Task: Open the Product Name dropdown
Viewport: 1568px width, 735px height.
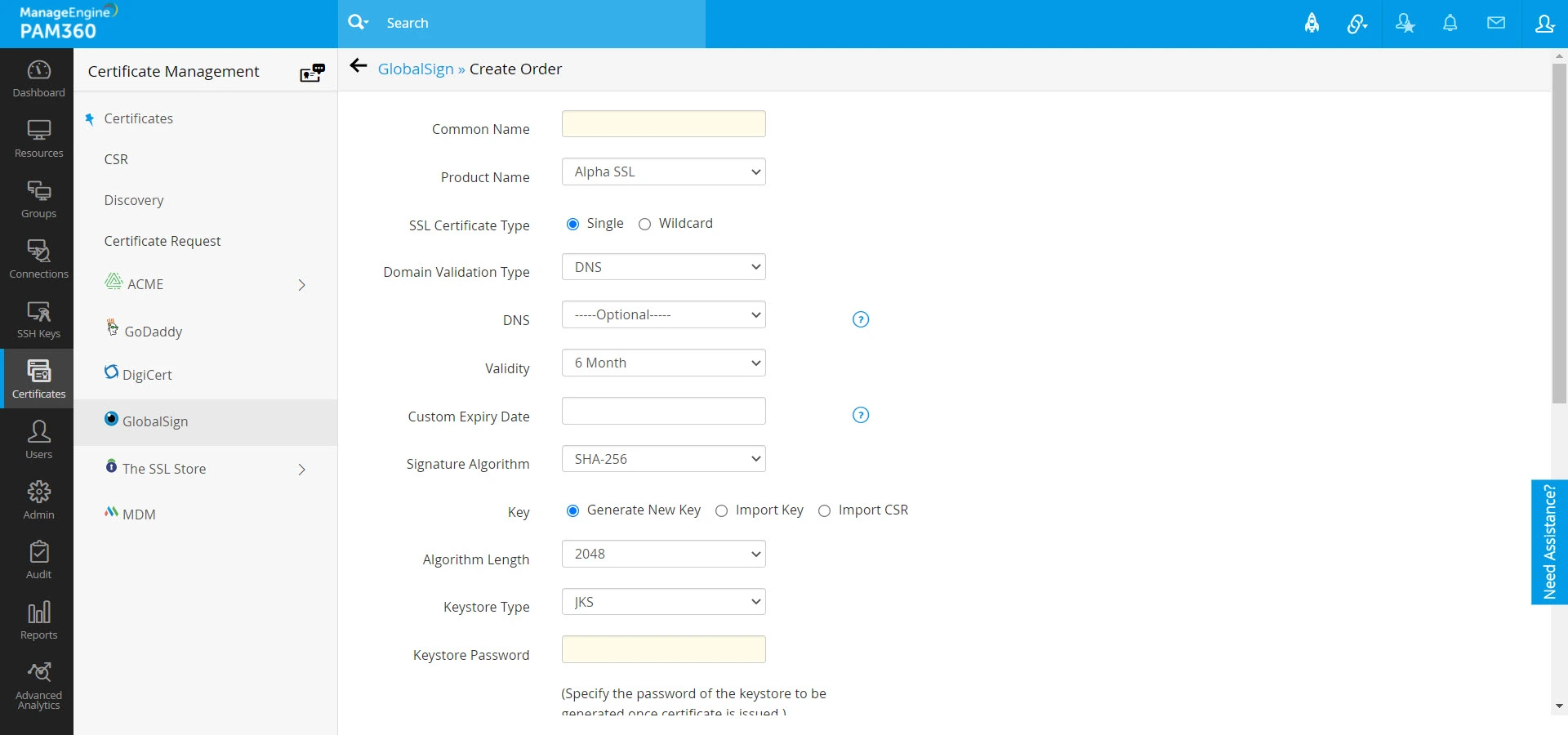Action: 663,171
